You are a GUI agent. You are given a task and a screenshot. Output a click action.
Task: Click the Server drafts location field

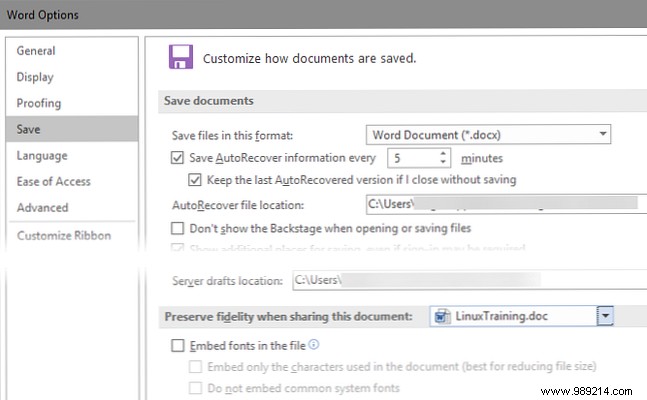coord(469,280)
